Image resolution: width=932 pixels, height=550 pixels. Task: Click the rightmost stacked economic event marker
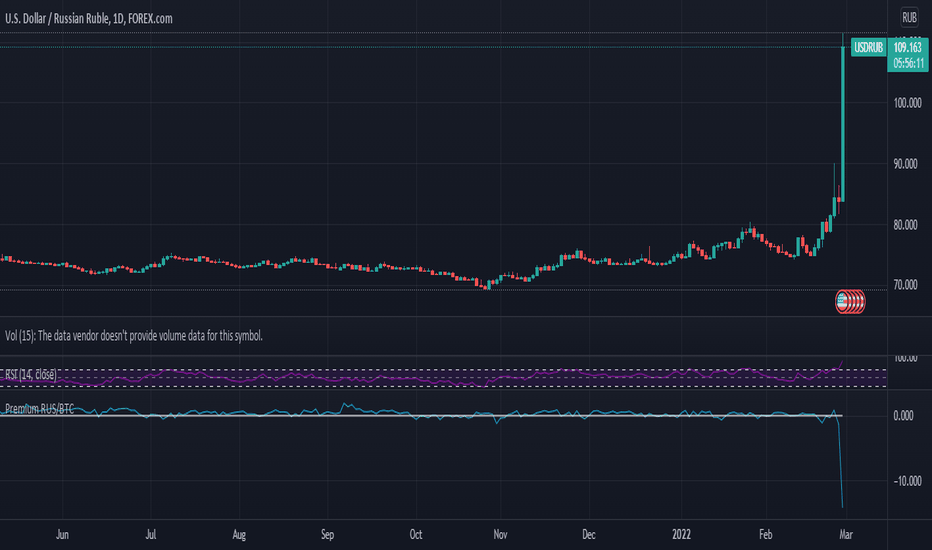tap(861, 302)
